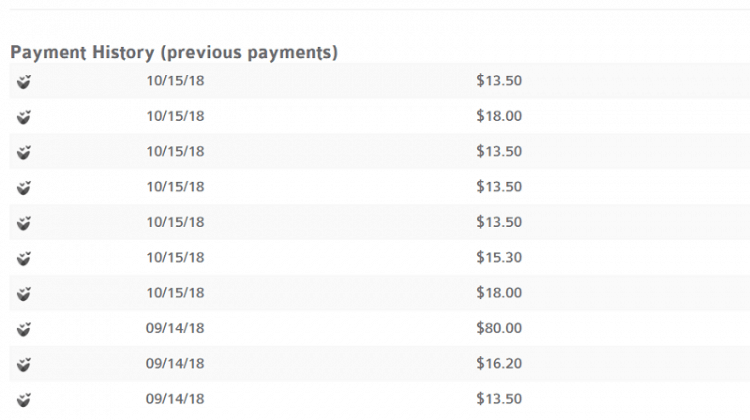The image size is (750, 420).
Task: Select the $18.00 amount directly above $80.00
Action: [x=499, y=293]
